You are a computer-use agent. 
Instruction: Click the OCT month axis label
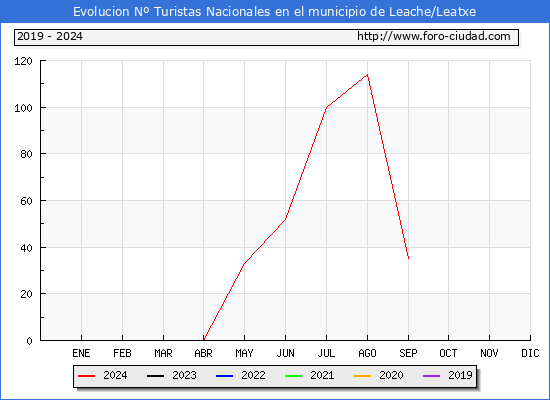[448, 353]
